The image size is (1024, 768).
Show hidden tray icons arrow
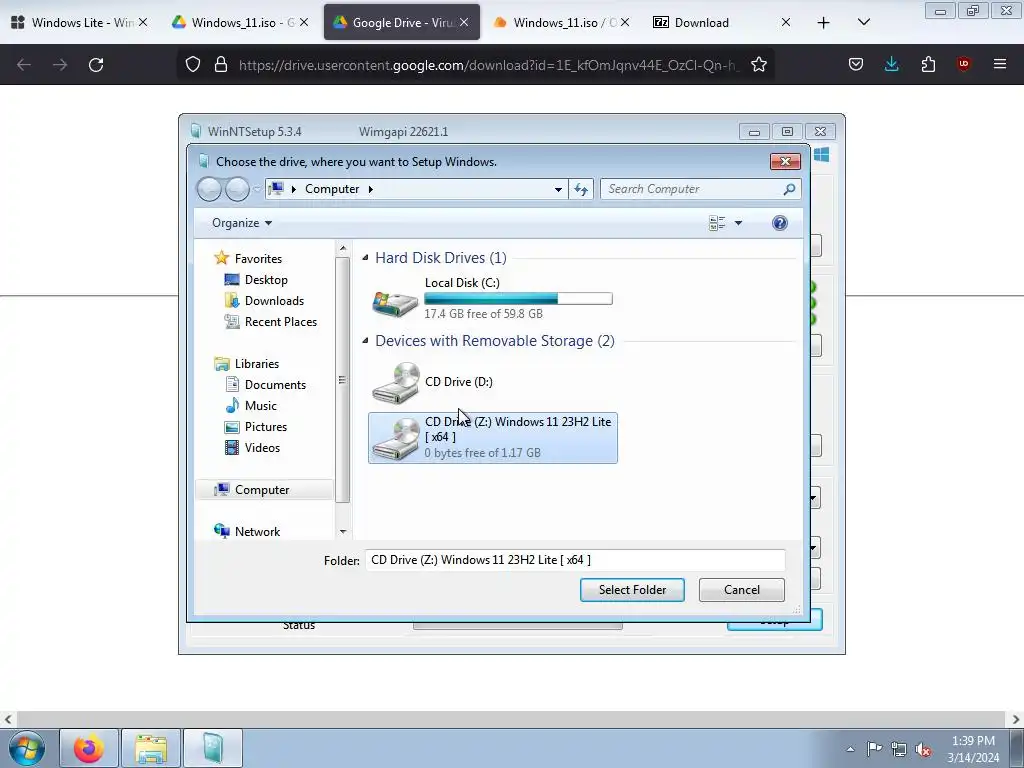pos(850,749)
